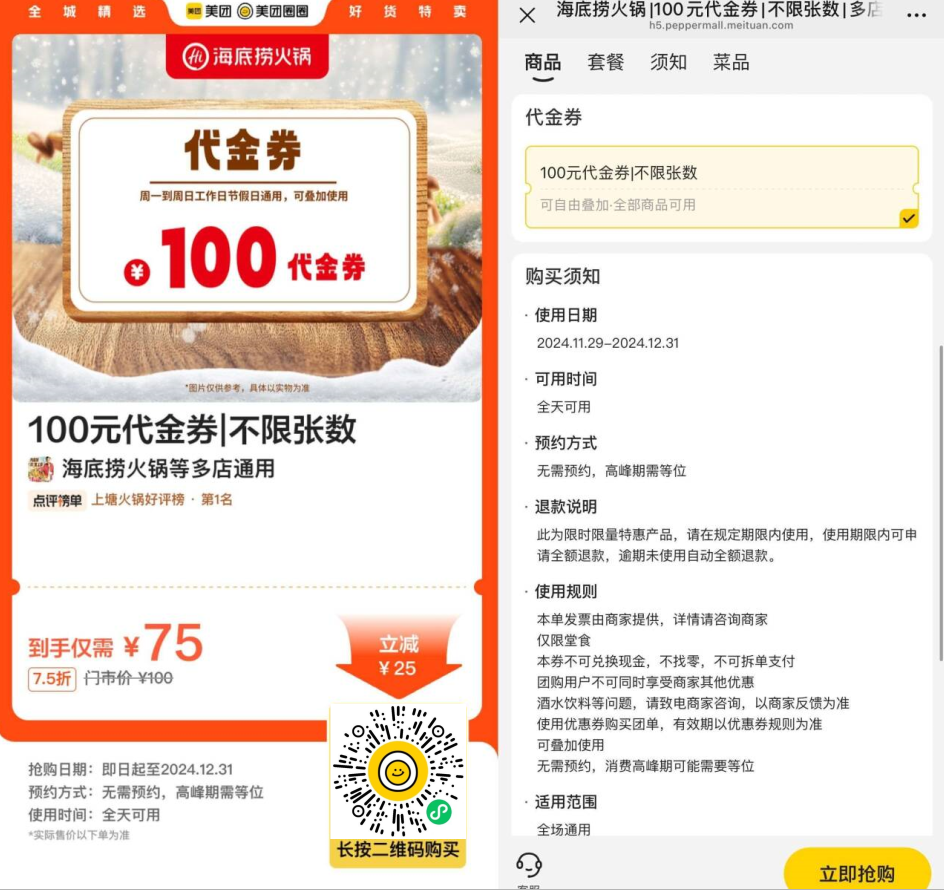
Task: Contact customer service via headset icon
Action: tap(529, 867)
